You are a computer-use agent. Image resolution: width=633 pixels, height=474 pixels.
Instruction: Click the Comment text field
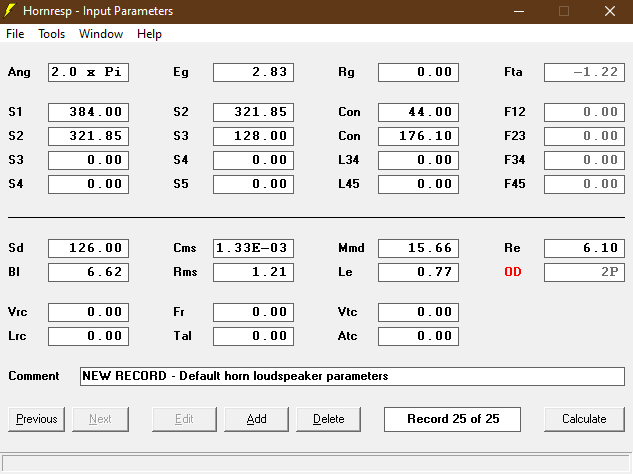352,376
